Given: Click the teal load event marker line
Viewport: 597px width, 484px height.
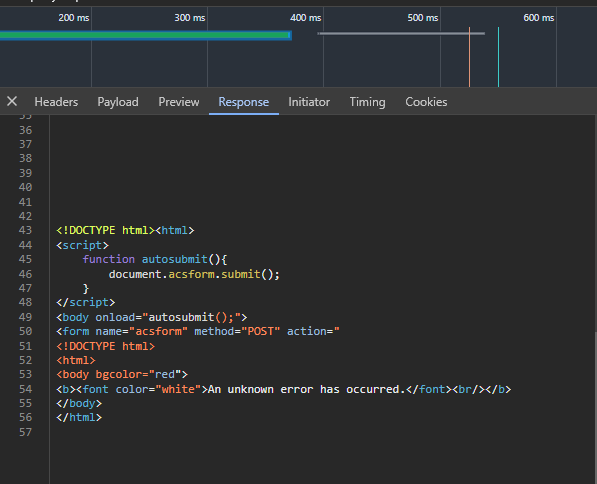Looking at the screenshot, I should click(498, 57).
